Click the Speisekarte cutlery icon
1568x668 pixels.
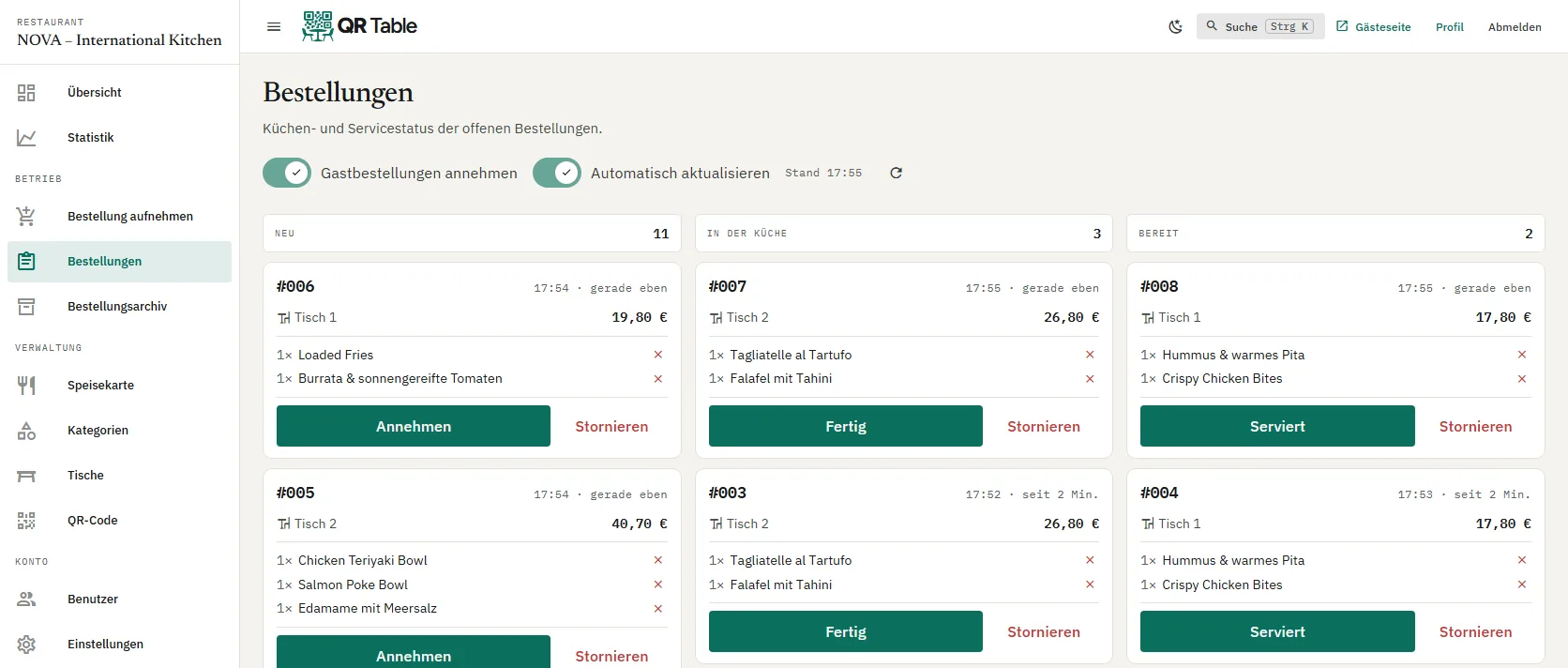[x=26, y=385]
